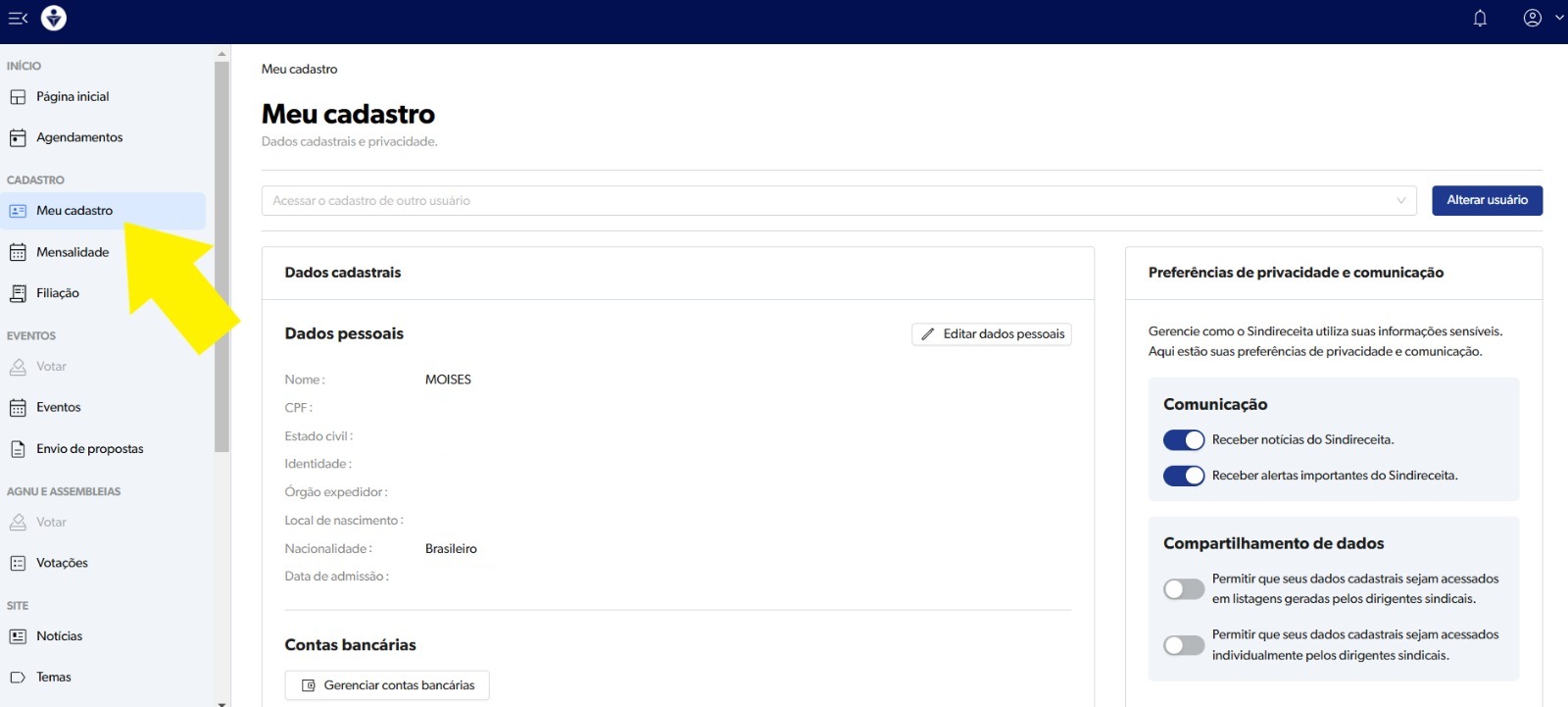
Task: Click Editar dados pessoais button
Action: click(x=991, y=334)
